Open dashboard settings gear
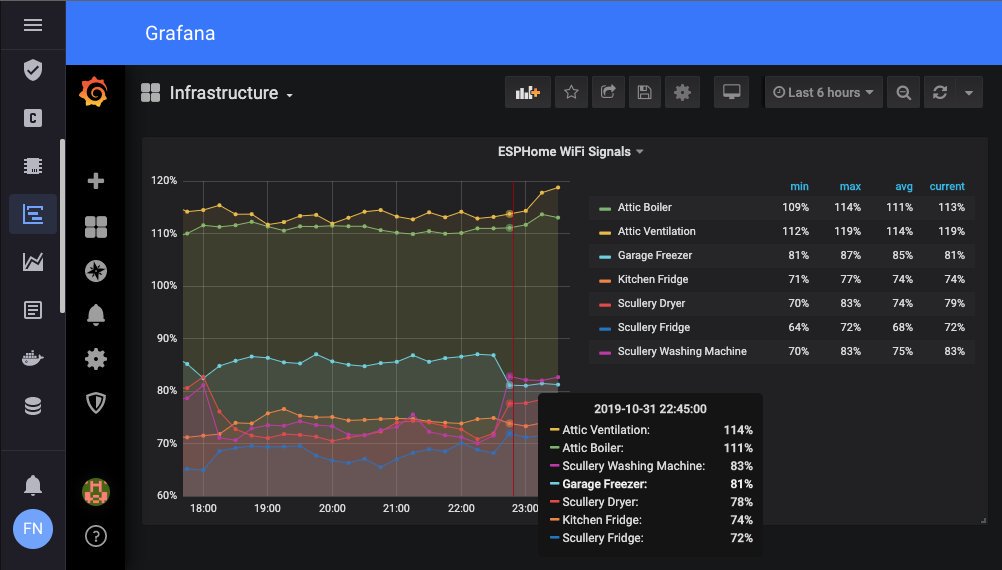The image size is (1002, 570). (682, 93)
